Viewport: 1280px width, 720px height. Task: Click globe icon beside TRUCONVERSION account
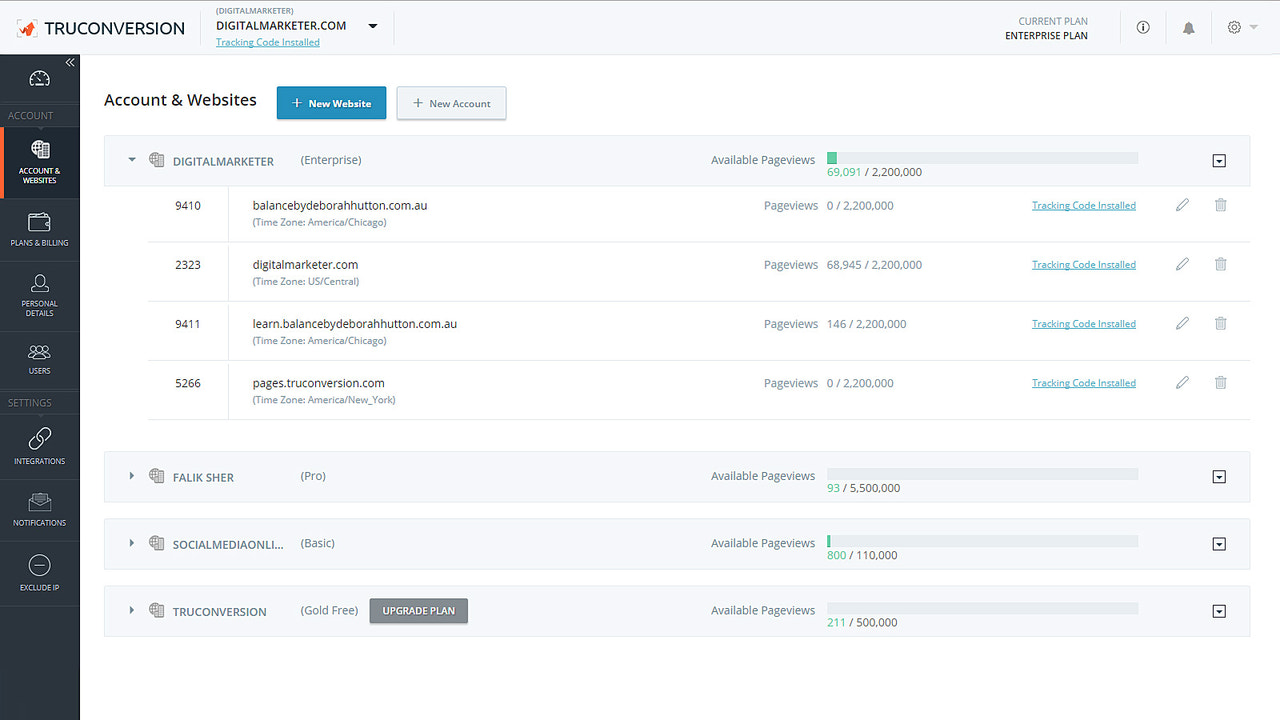[156, 610]
